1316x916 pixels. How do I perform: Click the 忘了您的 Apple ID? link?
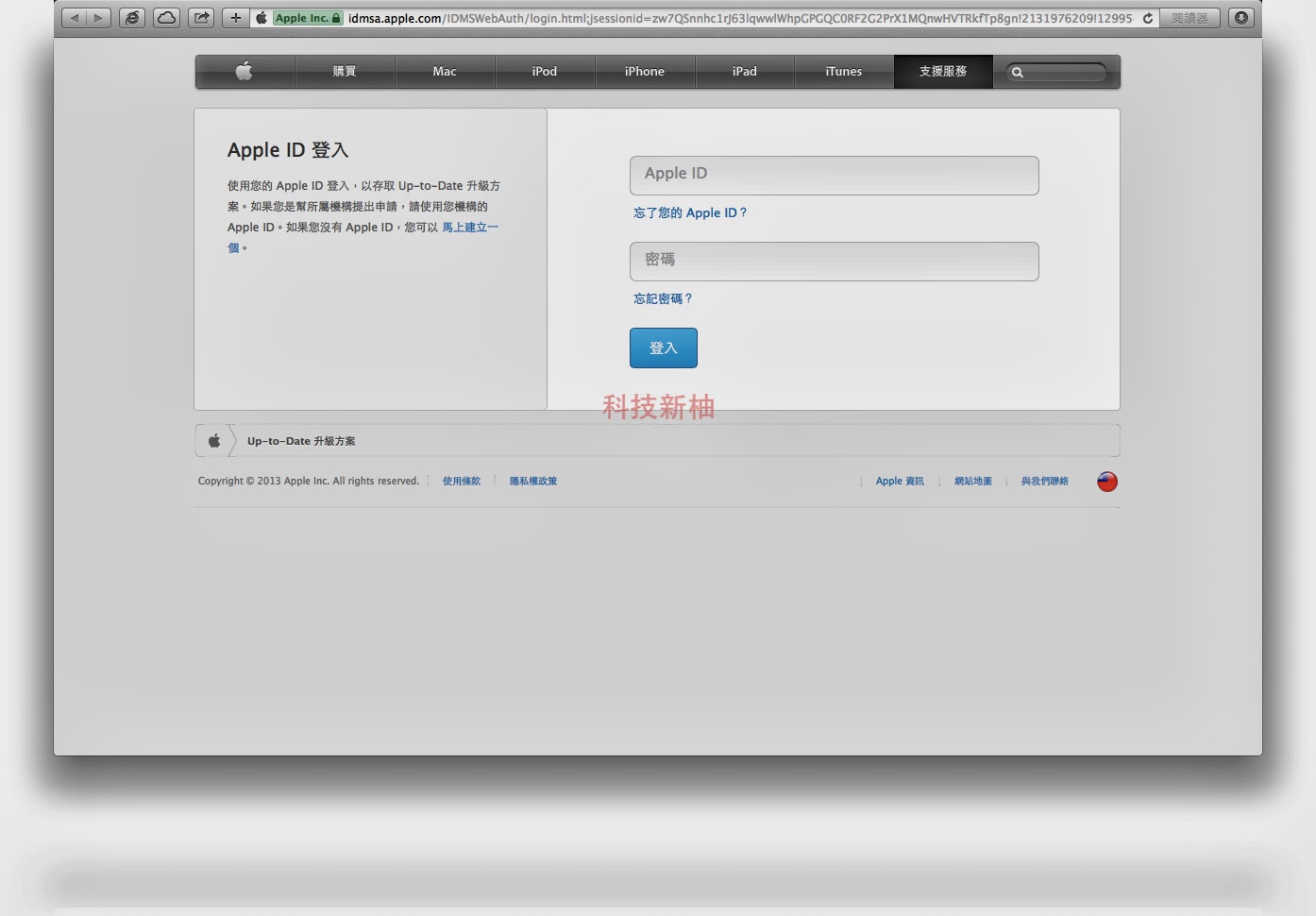[x=690, y=212]
